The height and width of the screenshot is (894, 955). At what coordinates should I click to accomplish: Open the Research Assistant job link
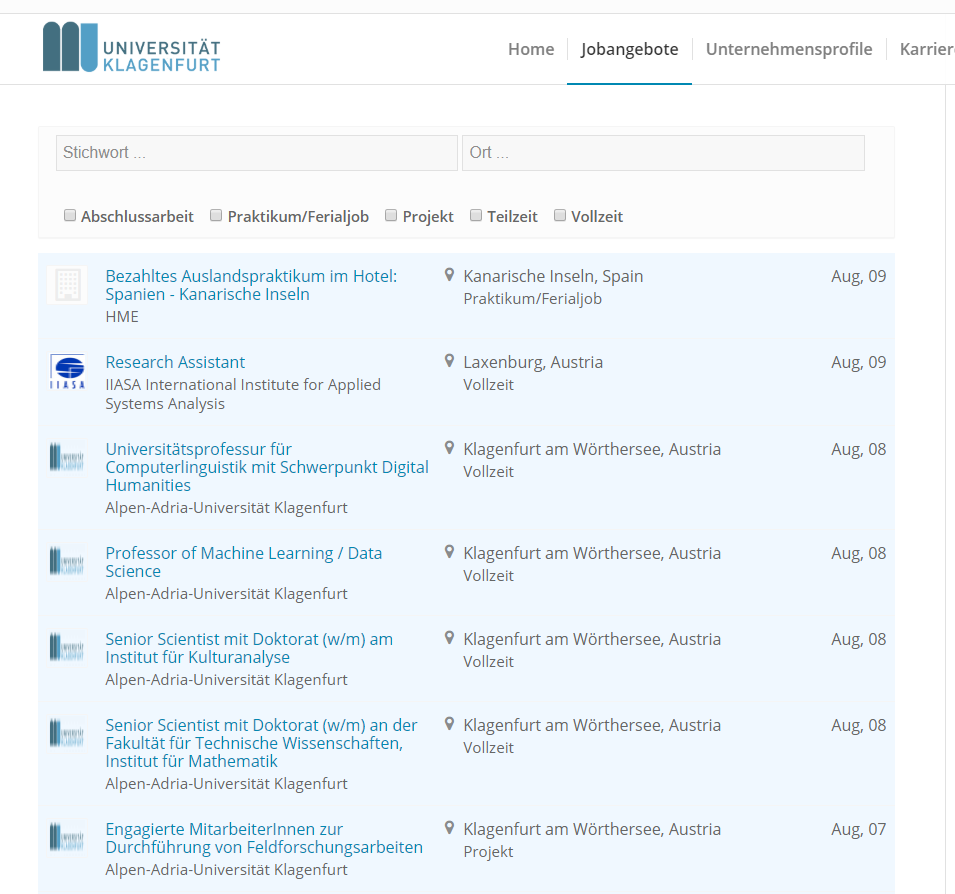point(175,362)
